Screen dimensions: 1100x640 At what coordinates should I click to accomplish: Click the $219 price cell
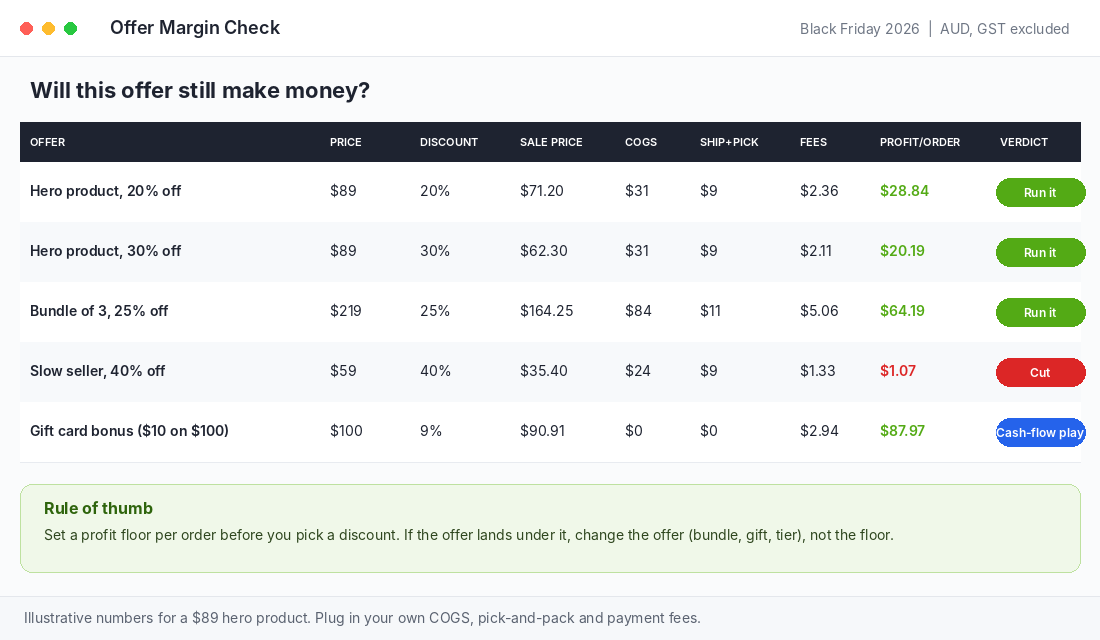pos(346,311)
